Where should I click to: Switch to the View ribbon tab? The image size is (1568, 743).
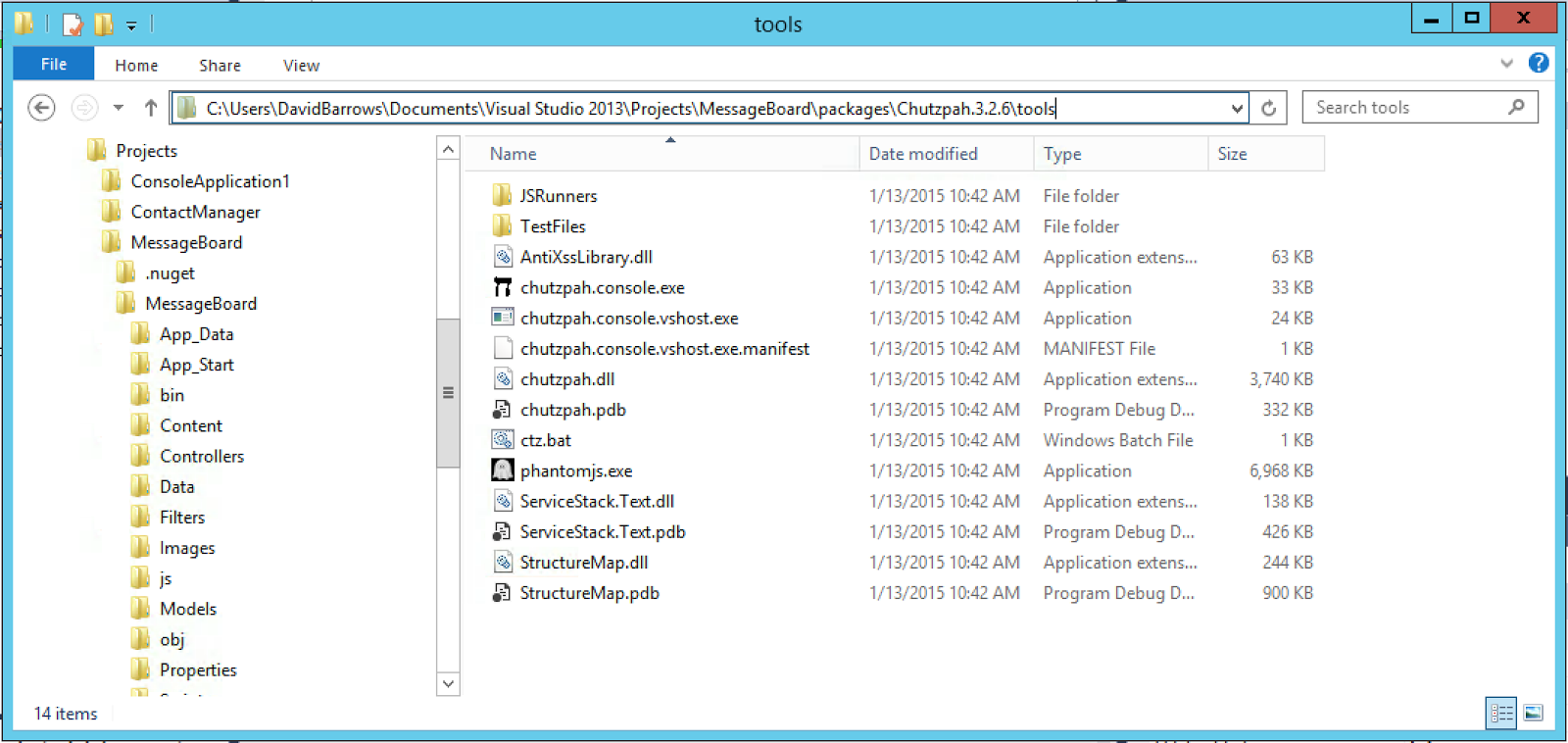(x=301, y=66)
